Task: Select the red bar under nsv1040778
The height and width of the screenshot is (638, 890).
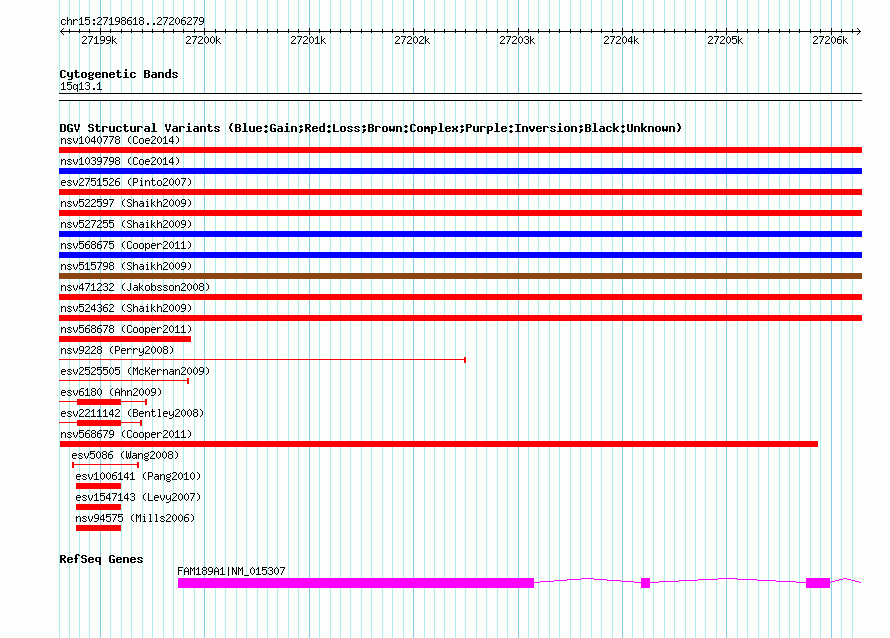Action: (460, 150)
